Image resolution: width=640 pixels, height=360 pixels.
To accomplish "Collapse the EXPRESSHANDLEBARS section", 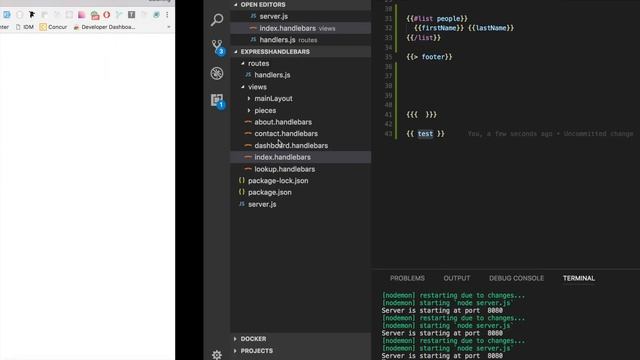I will point(236,52).
